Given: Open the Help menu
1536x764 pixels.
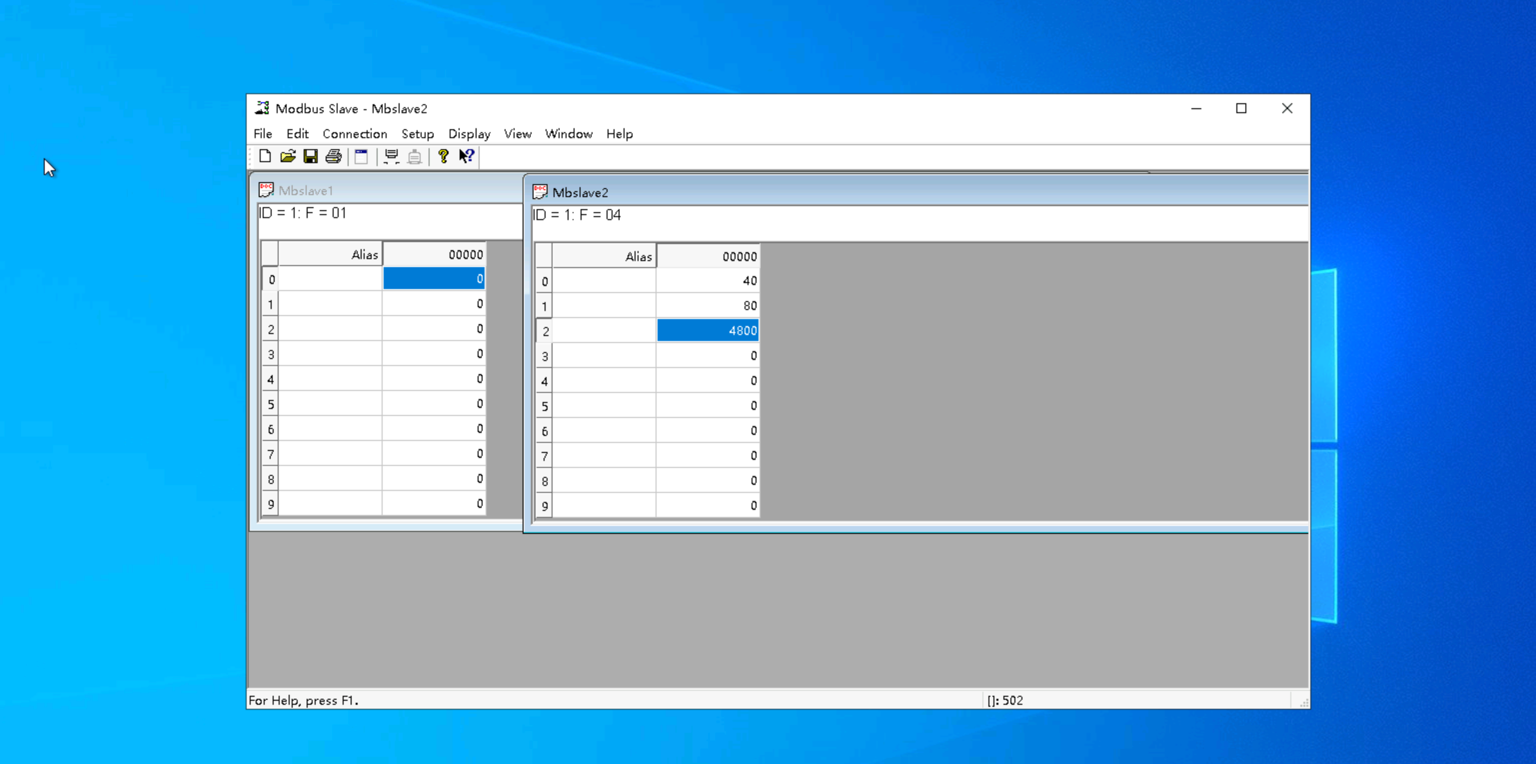Looking at the screenshot, I should [x=620, y=134].
